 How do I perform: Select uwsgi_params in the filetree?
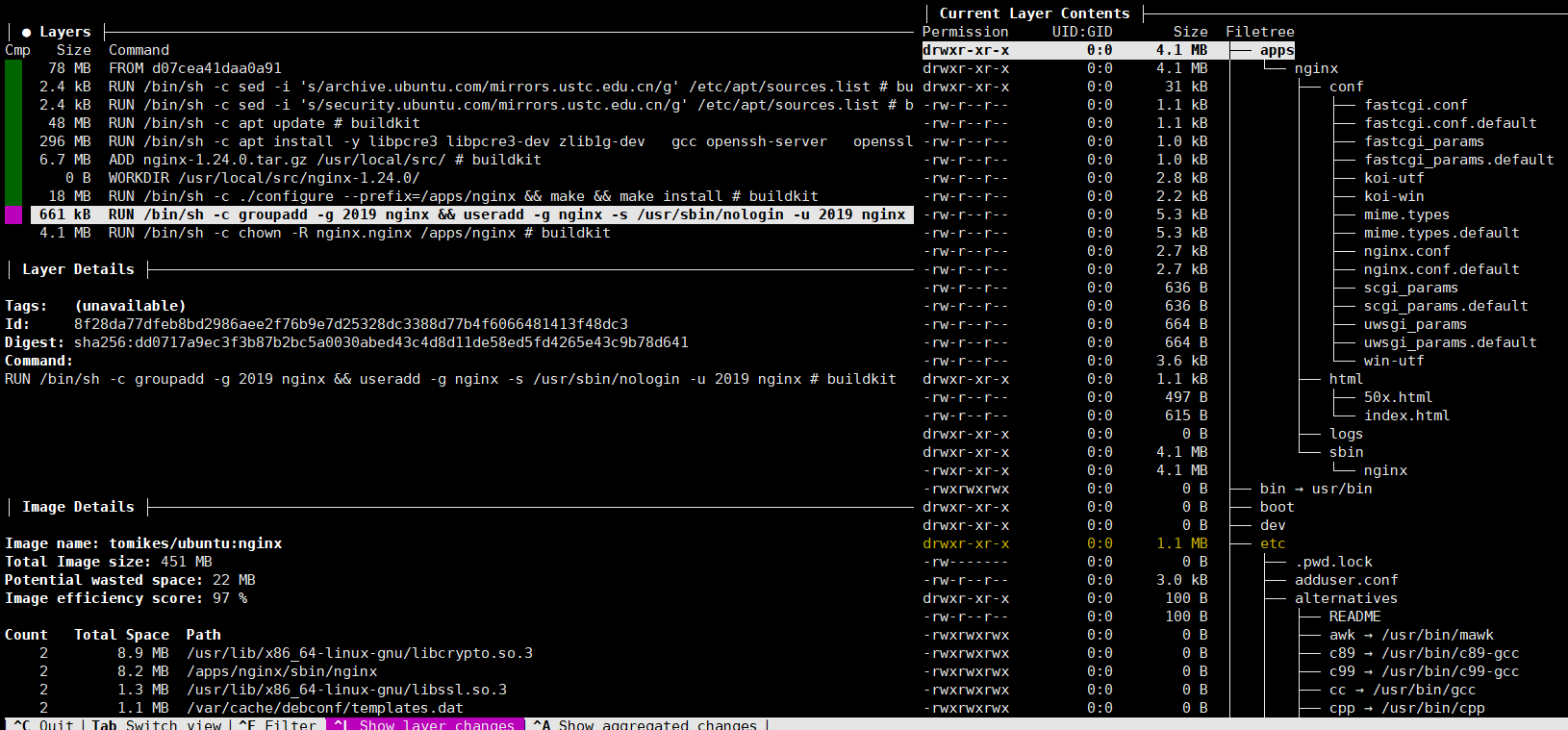1415,324
